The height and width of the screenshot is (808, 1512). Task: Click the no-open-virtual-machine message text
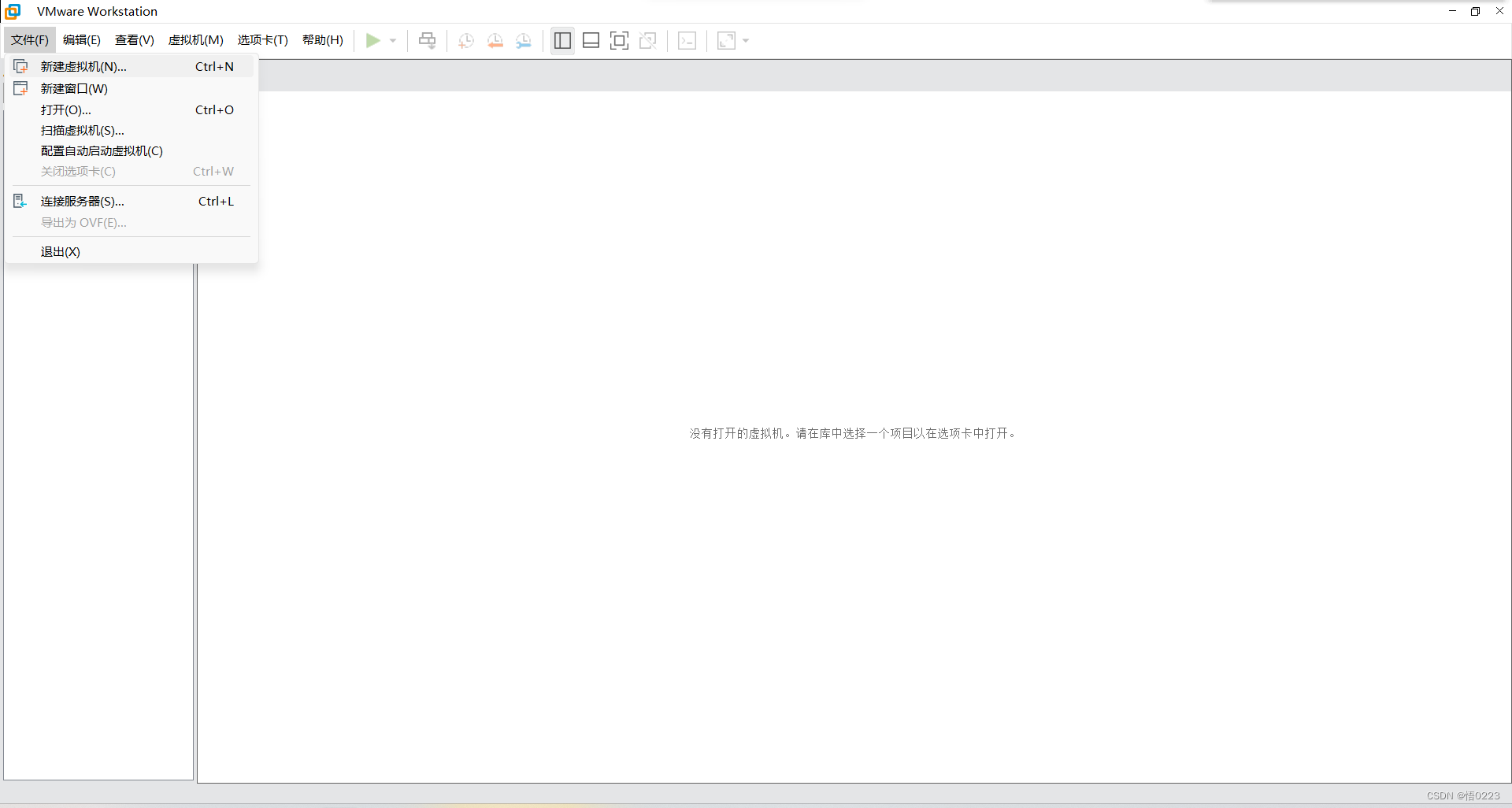pos(854,433)
